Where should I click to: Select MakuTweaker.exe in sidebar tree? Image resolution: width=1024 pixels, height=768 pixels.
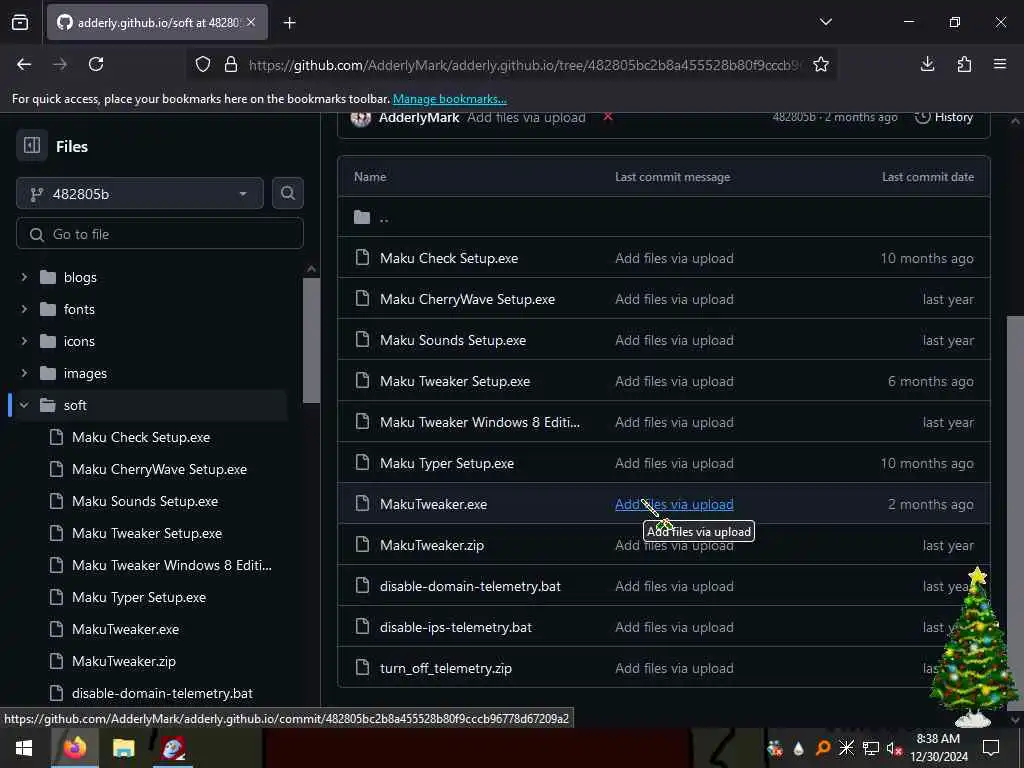coord(125,629)
